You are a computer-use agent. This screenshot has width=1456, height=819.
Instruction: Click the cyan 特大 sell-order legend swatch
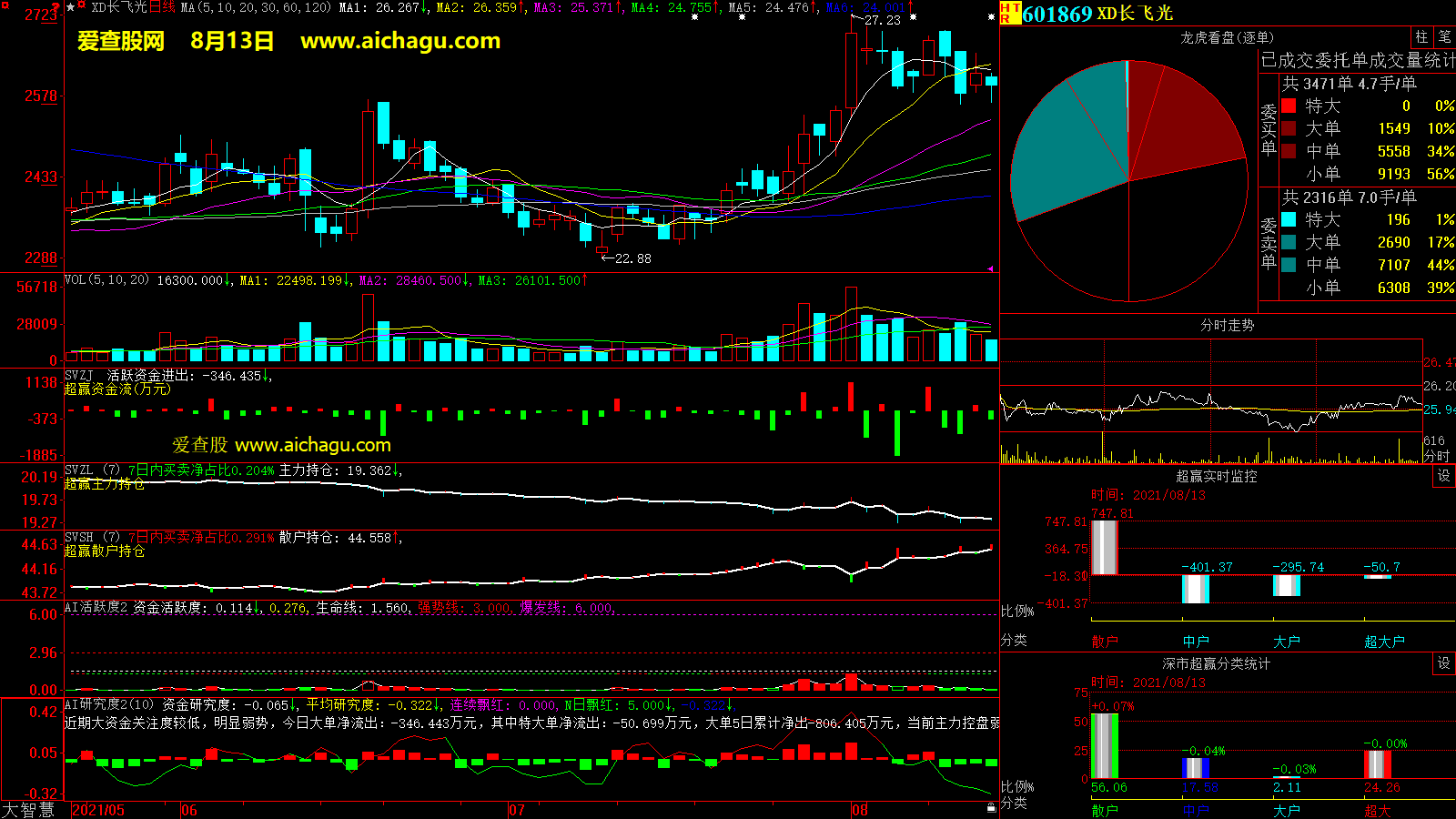1289,219
